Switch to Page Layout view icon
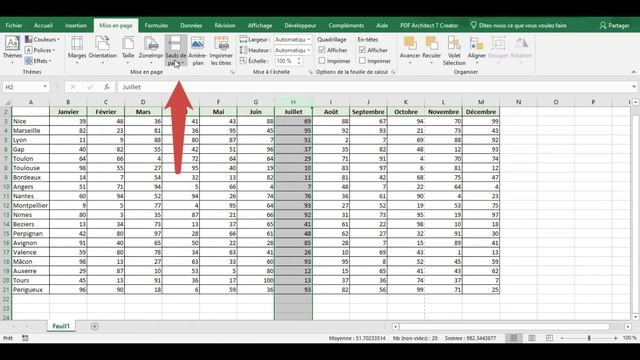 pyautogui.click(x=531, y=338)
